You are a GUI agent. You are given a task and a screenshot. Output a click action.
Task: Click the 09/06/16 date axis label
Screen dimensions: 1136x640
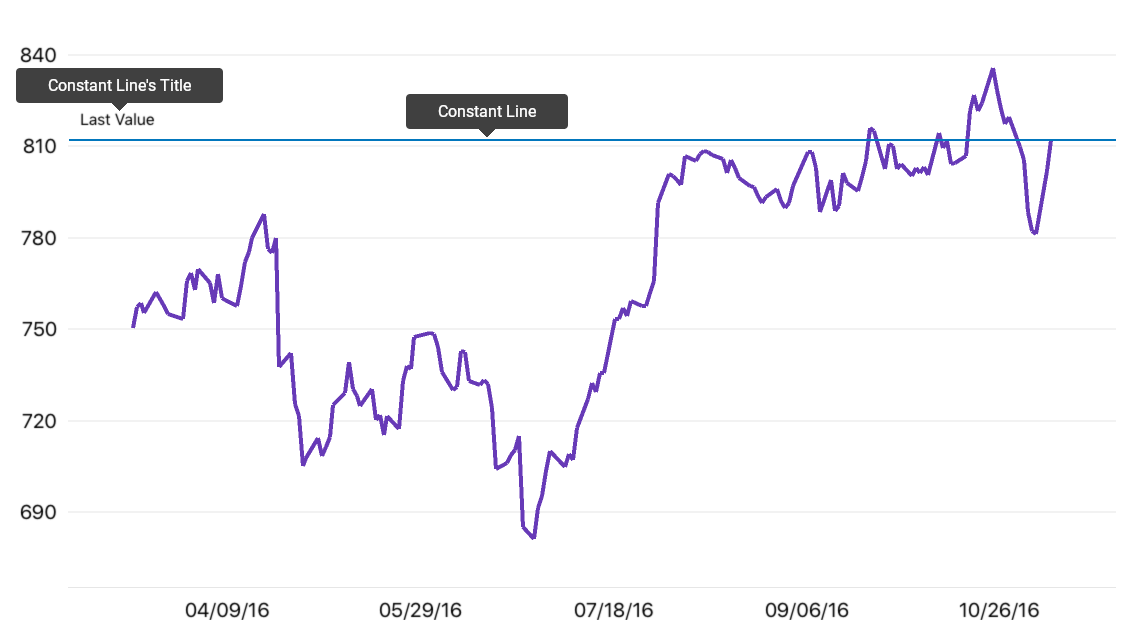tap(807, 610)
